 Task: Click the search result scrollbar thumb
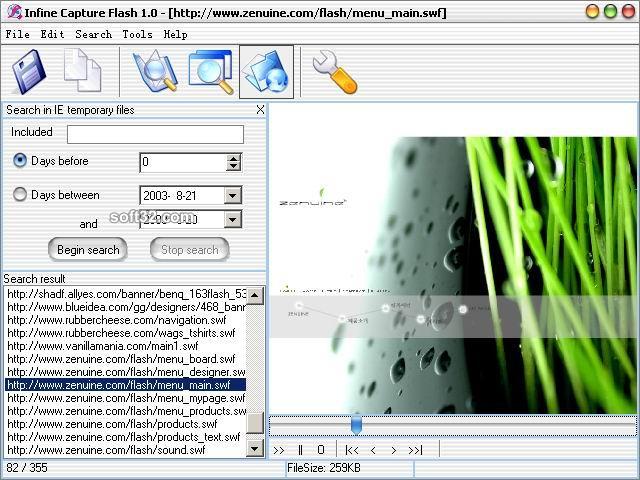click(255, 423)
